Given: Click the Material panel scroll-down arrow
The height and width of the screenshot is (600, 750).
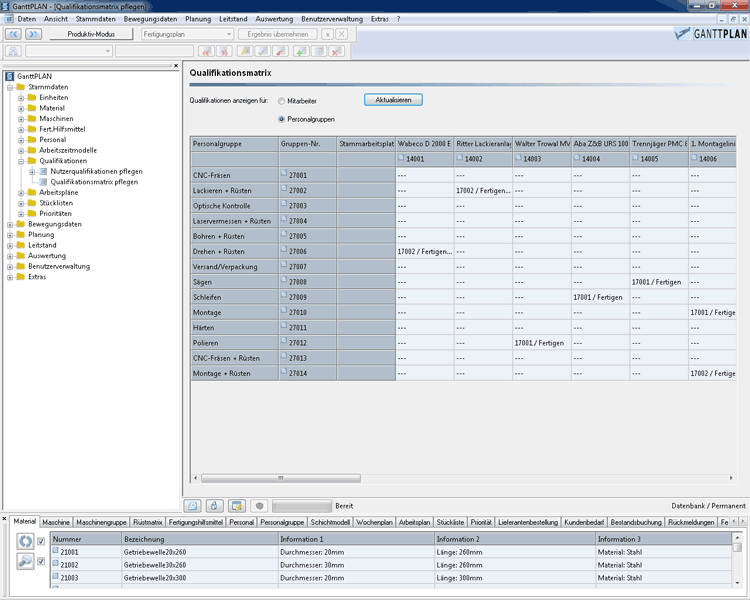Looking at the screenshot, I should [x=737, y=582].
